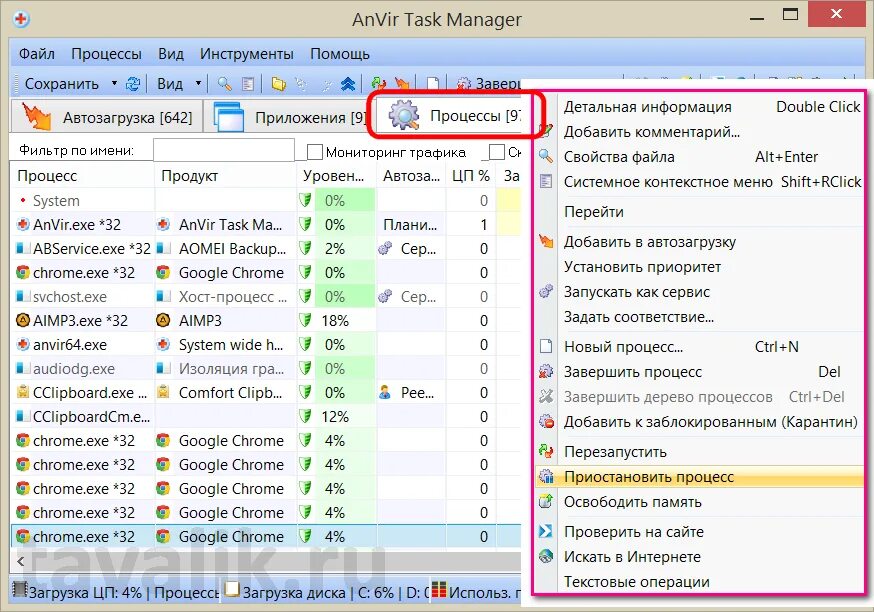Click the Завер... kill process toolbar button
Screen dimensions: 874x612
488,84
